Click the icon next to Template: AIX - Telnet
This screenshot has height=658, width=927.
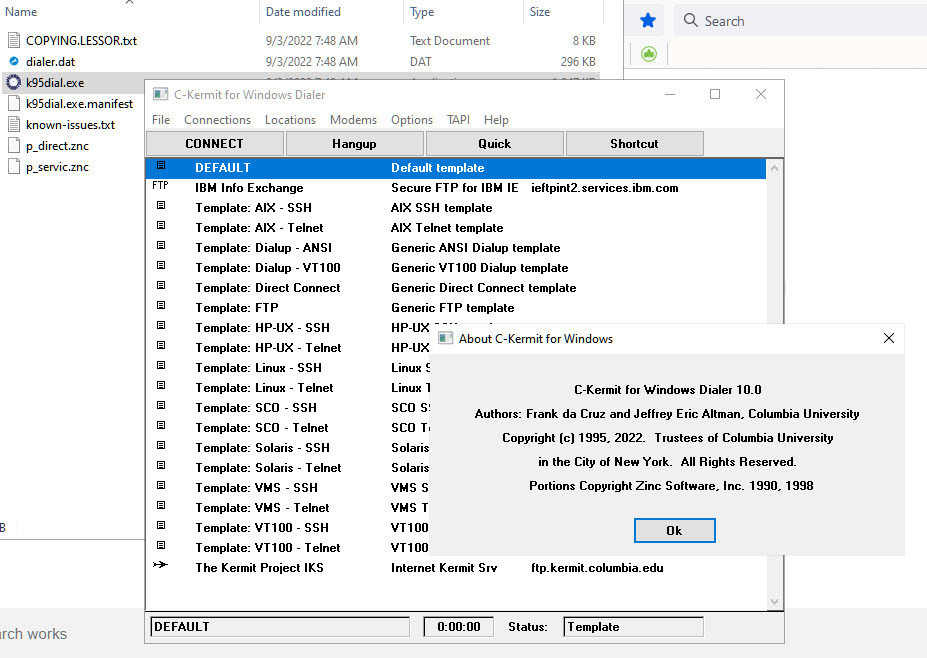(x=161, y=226)
